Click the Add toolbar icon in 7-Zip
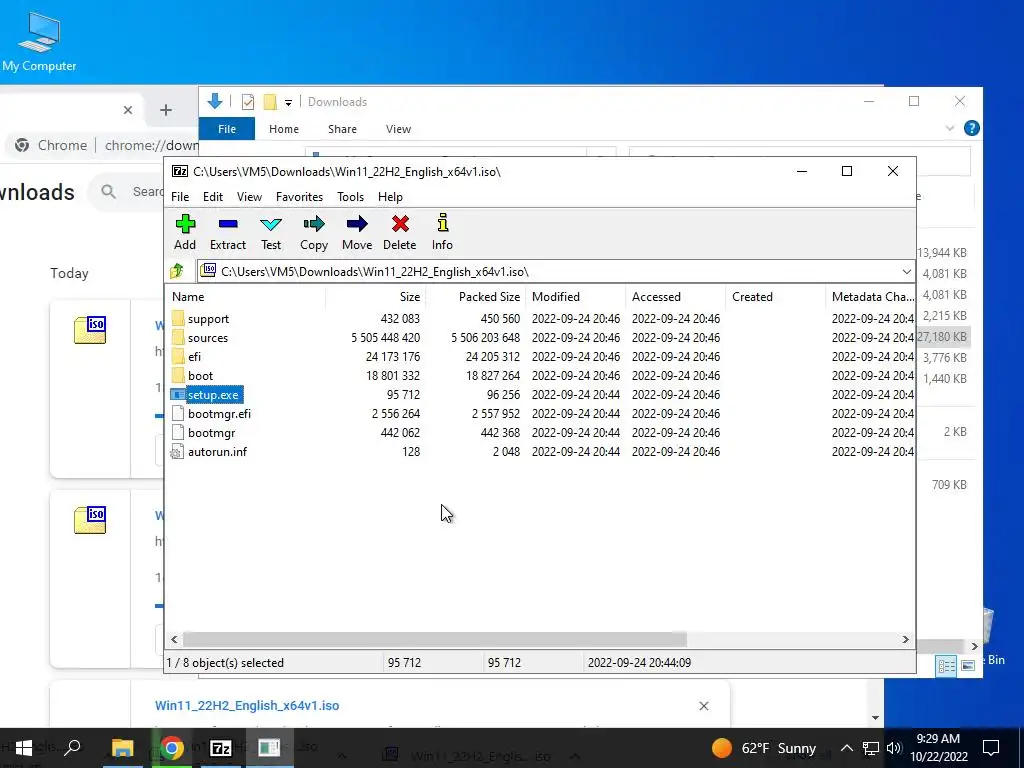Viewport: 1024px width, 768px height. click(x=185, y=224)
